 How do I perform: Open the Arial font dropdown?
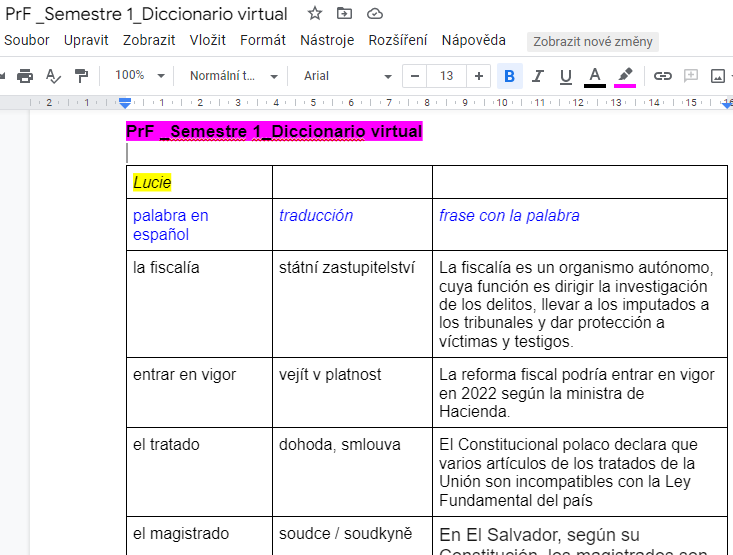click(347, 76)
